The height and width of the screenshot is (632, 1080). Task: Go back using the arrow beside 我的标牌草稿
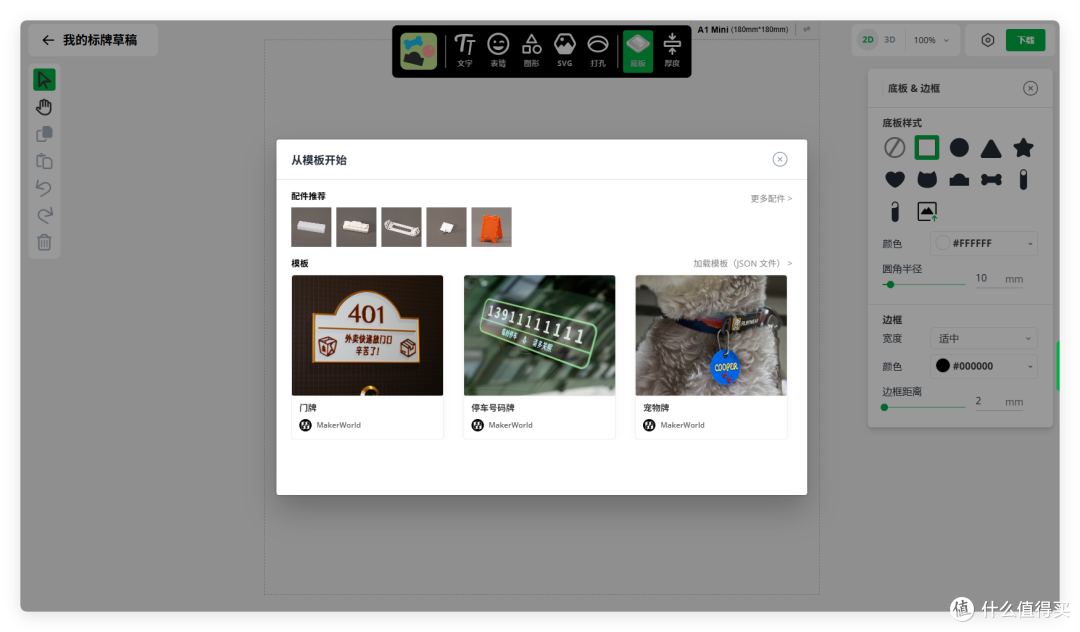point(48,40)
